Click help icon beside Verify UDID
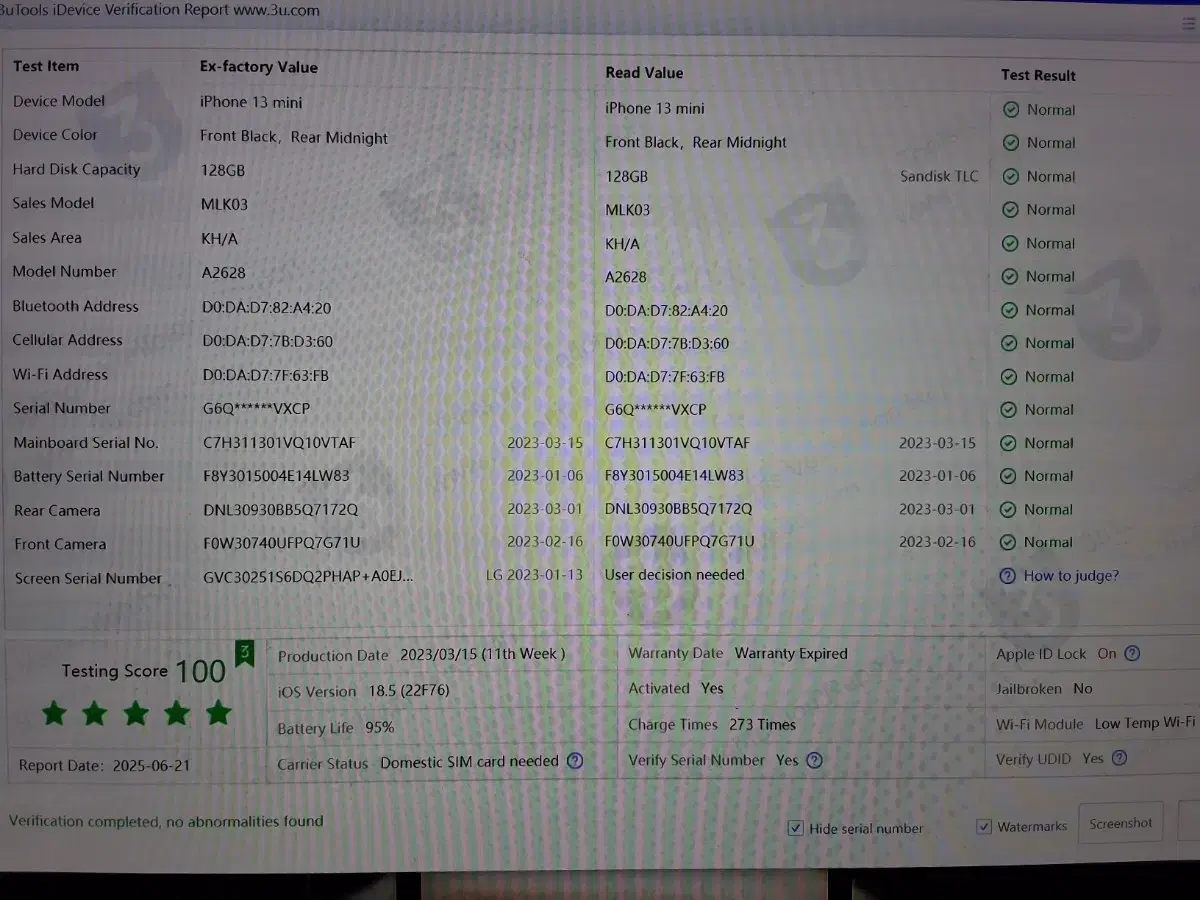 [1119, 758]
